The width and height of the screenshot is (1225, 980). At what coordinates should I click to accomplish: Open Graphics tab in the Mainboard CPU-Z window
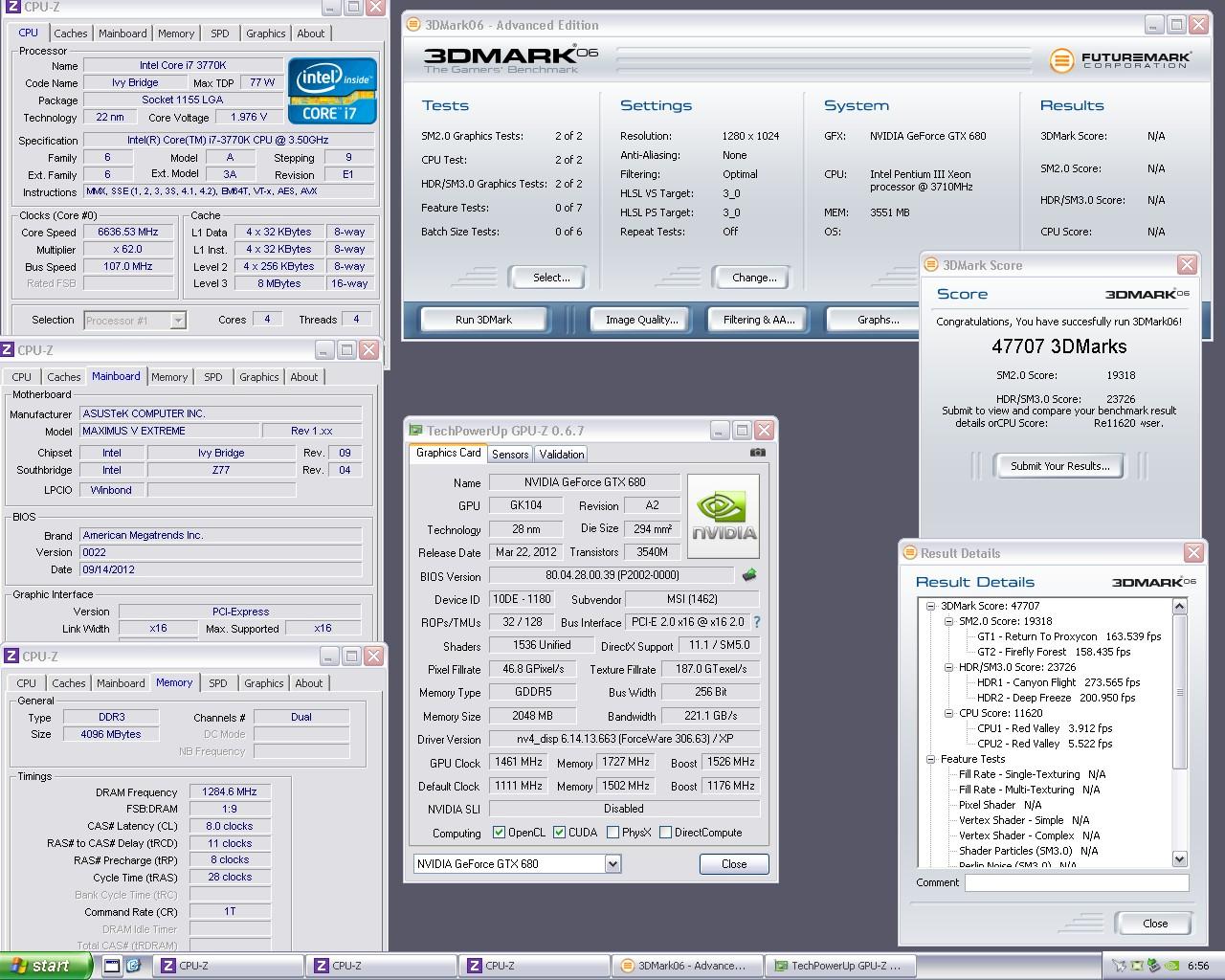coord(259,377)
